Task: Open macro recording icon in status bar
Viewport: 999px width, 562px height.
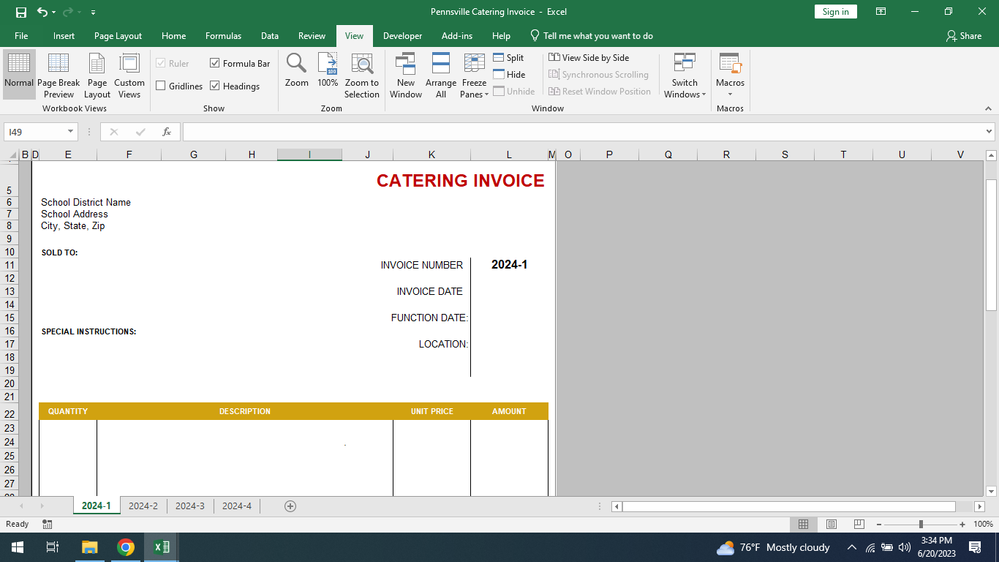Action: pos(47,524)
